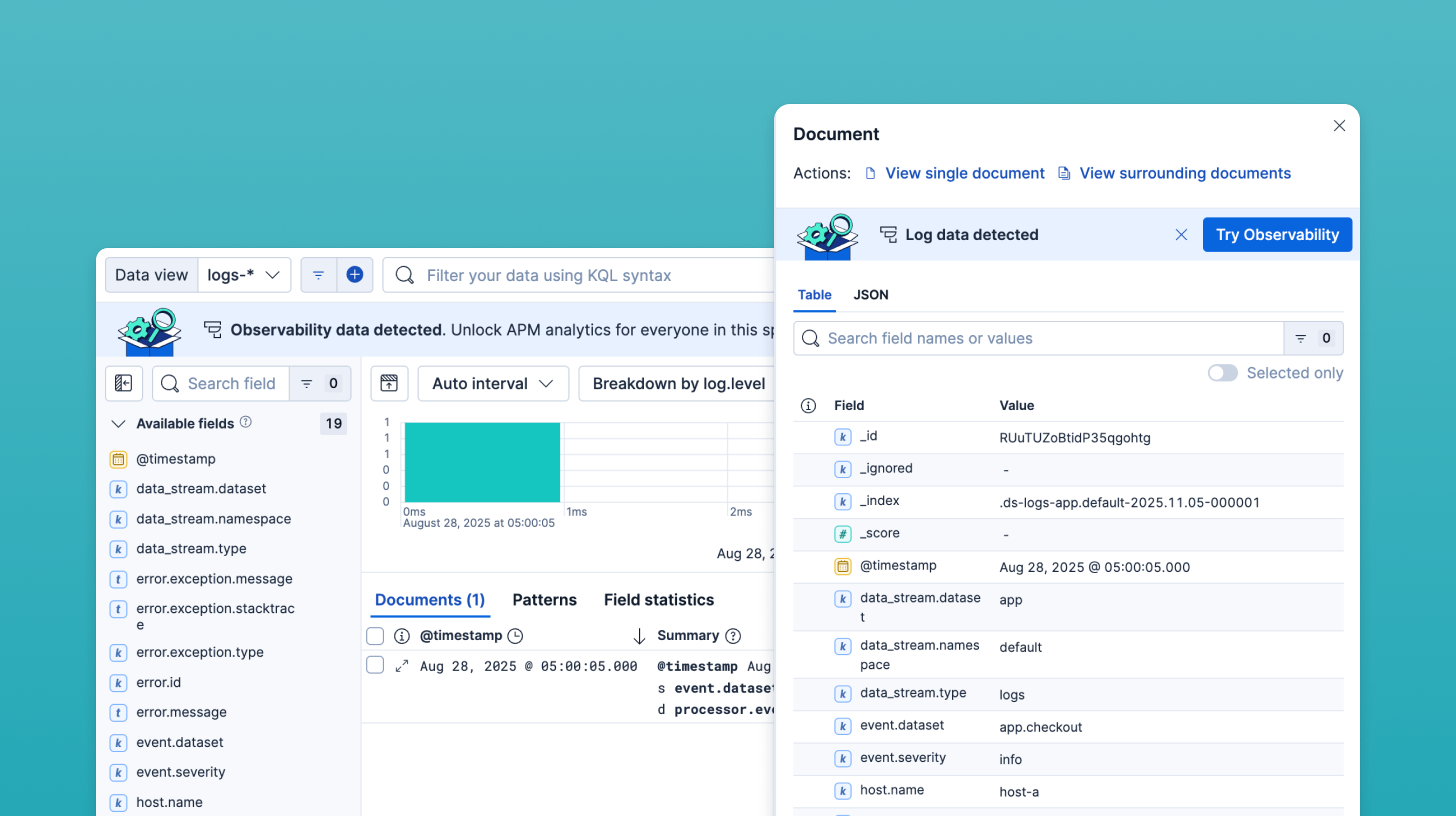Check the select-all checkbox in the documents header
This screenshot has height=816, width=1456.
click(375, 635)
